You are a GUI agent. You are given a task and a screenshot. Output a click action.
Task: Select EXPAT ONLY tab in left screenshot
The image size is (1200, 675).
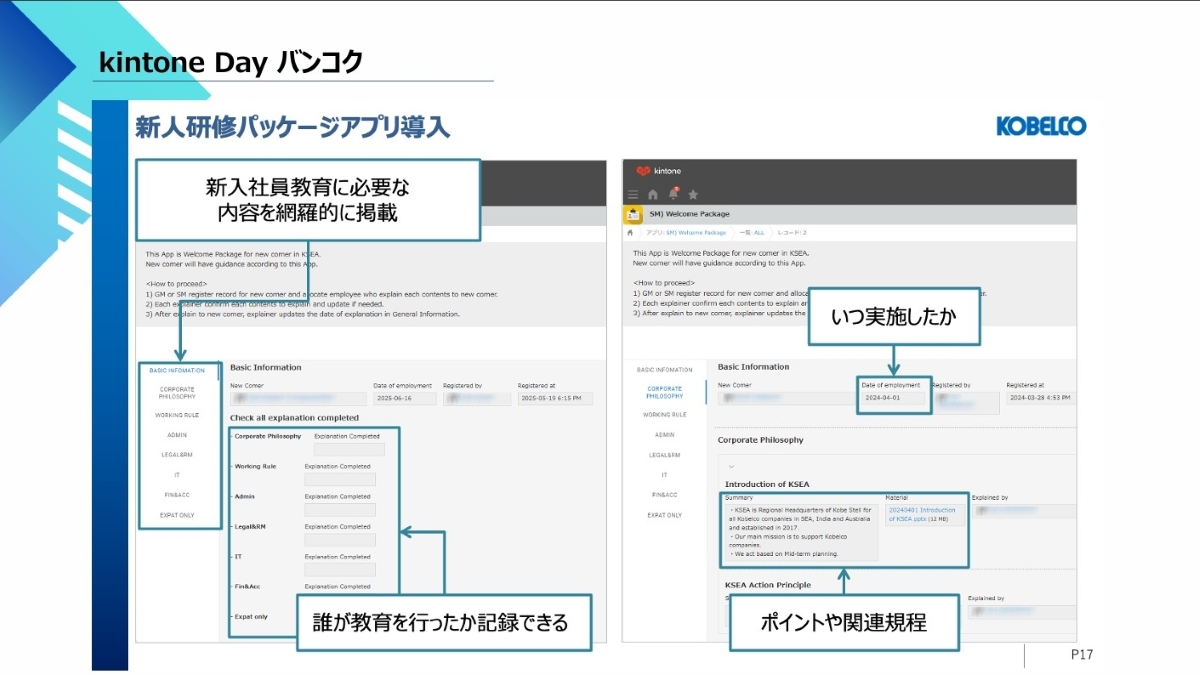pos(178,515)
